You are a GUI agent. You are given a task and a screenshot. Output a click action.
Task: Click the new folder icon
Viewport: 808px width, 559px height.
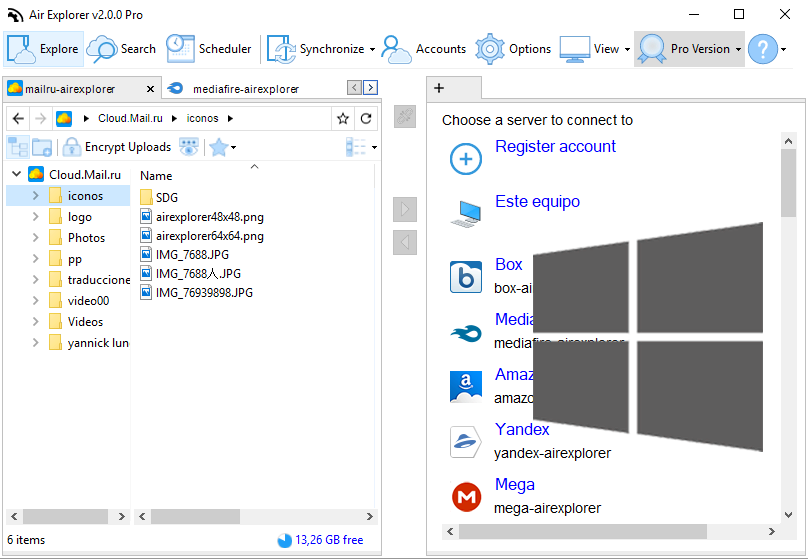(42, 147)
